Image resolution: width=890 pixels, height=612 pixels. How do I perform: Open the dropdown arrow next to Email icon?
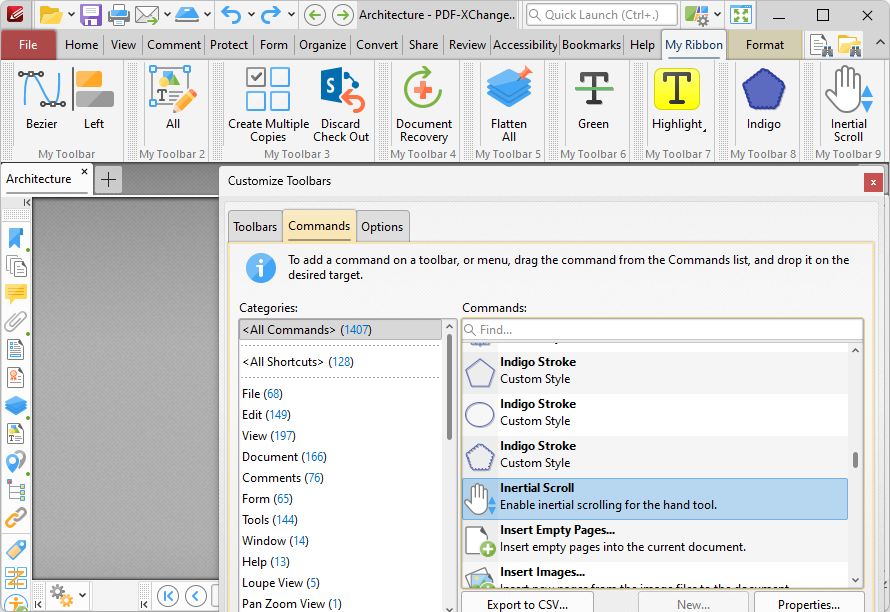[x=167, y=14]
